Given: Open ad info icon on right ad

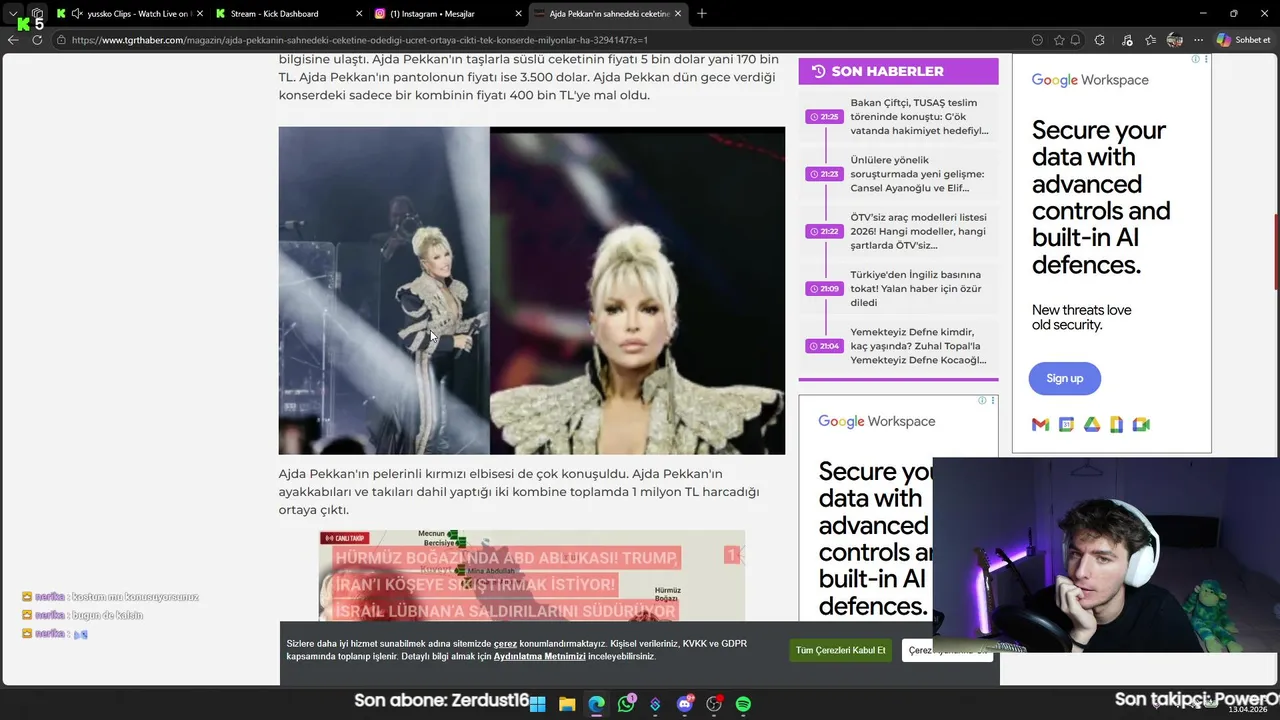Looking at the screenshot, I should [1195, 60].
